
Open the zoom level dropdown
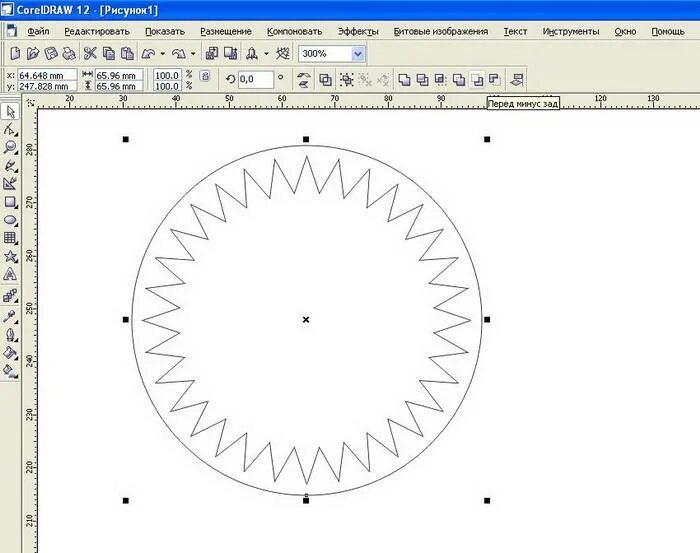(358, 54)
